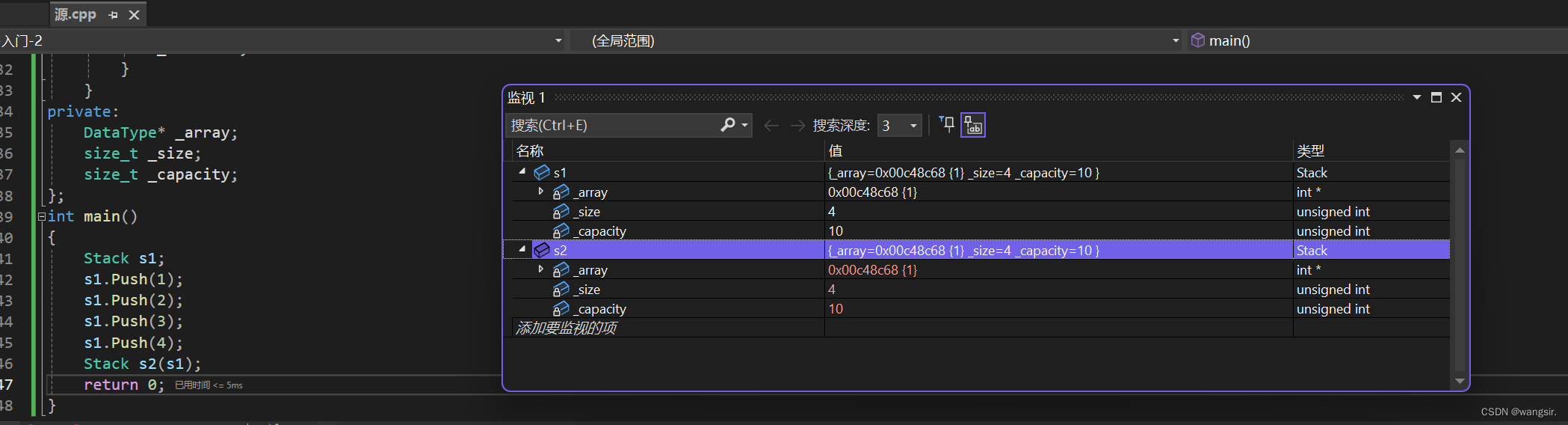Image resolution: width=1568 pixels, height=425 pixels.
Task: Click s2 _capacity red value 10
Action: (835, 309)
